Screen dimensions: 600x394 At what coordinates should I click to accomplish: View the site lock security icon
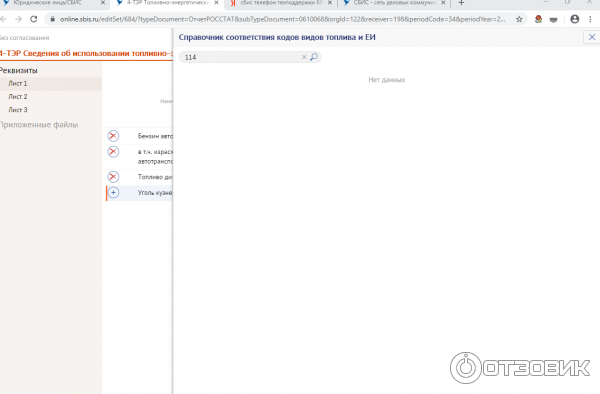(53, 19)
